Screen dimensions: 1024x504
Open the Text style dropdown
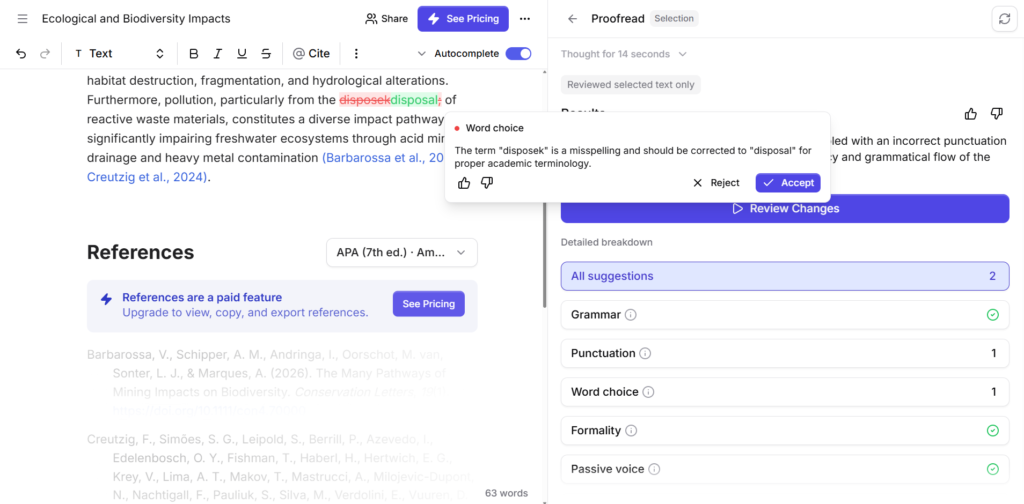pyautogui.click(x=119, y=54)
